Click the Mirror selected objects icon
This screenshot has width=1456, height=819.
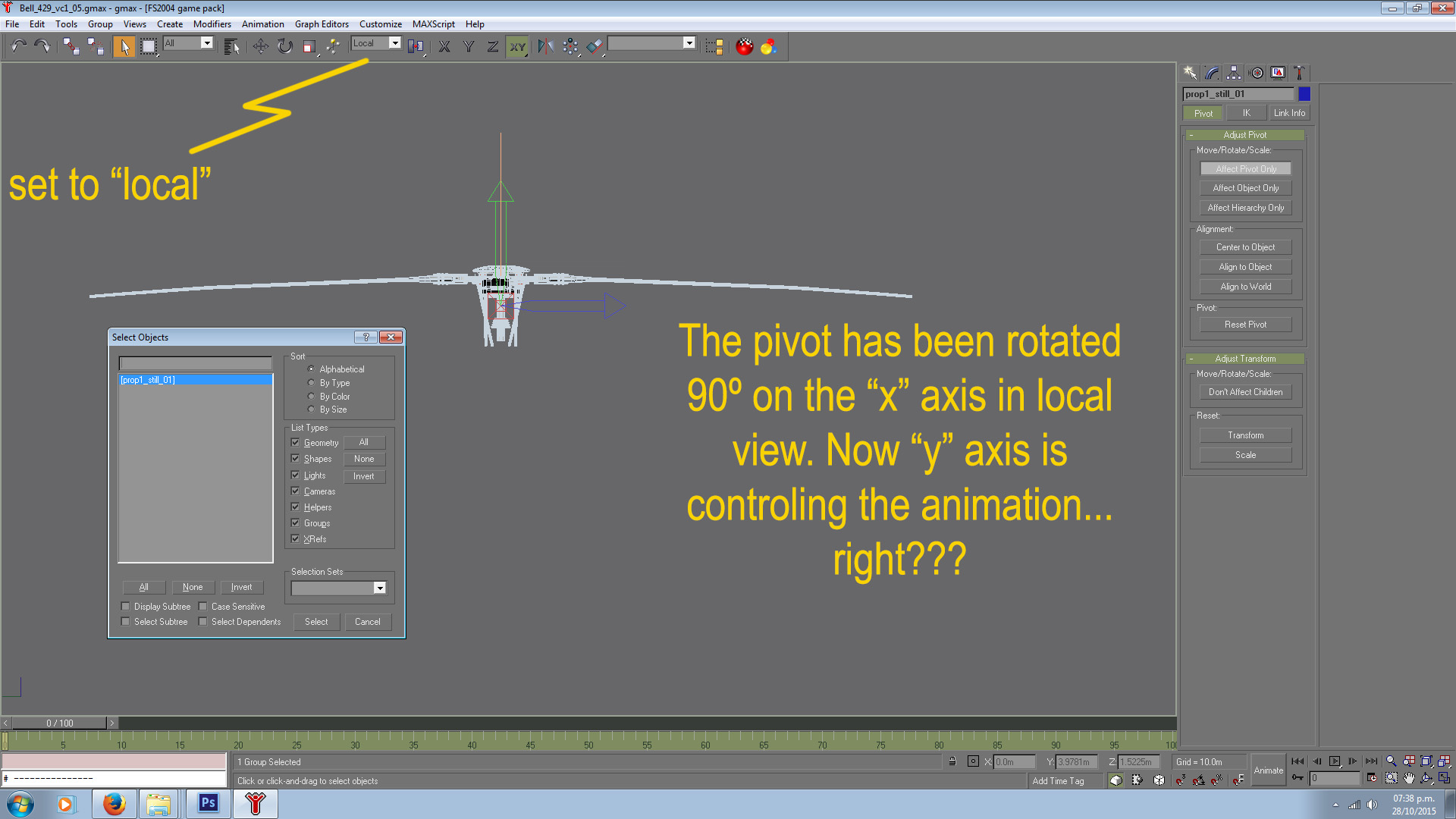[x=545, y=46]
